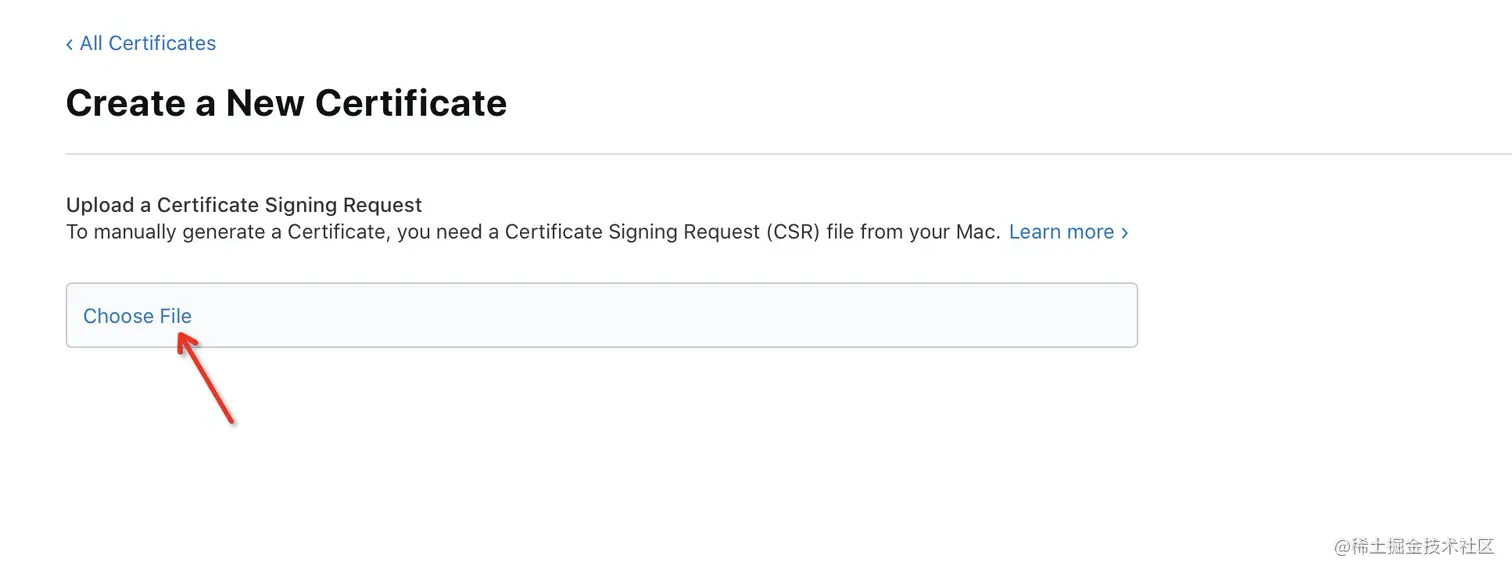Click the @ symbol in the watermark
Screen dimensions: 1512x574
1342,546
